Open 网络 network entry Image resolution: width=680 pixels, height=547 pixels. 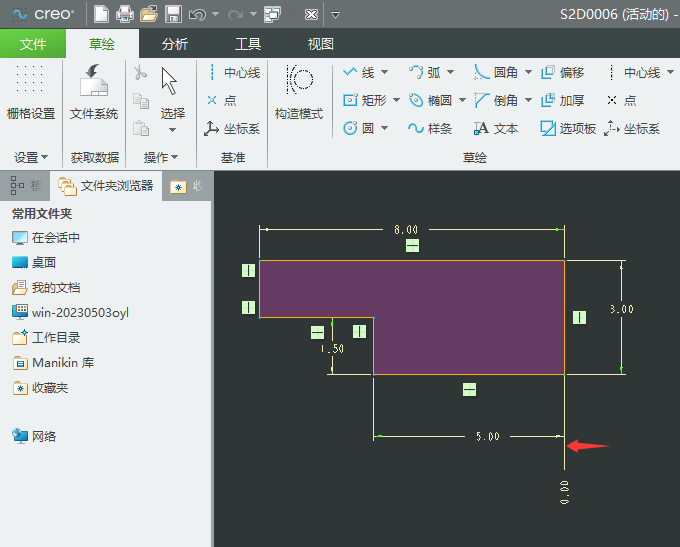34,436
